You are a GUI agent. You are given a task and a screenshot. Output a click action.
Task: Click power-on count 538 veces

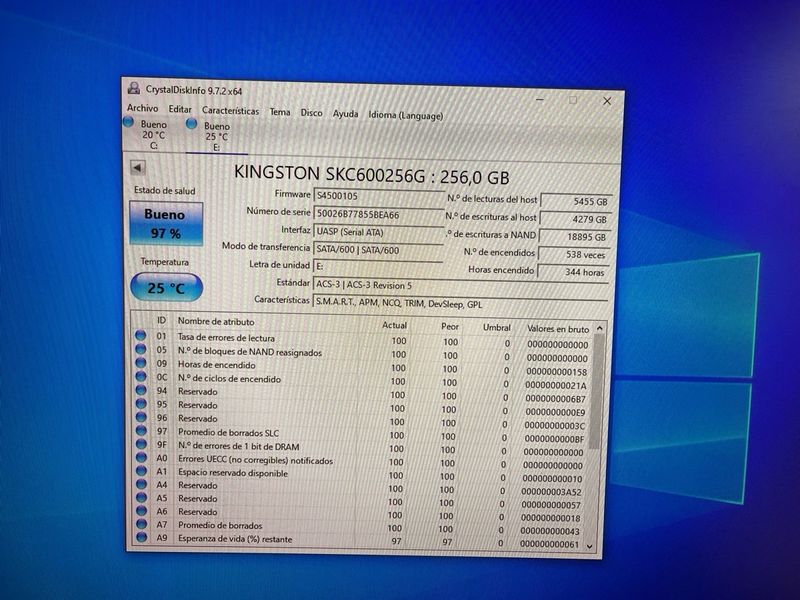(x=573, y=255)
